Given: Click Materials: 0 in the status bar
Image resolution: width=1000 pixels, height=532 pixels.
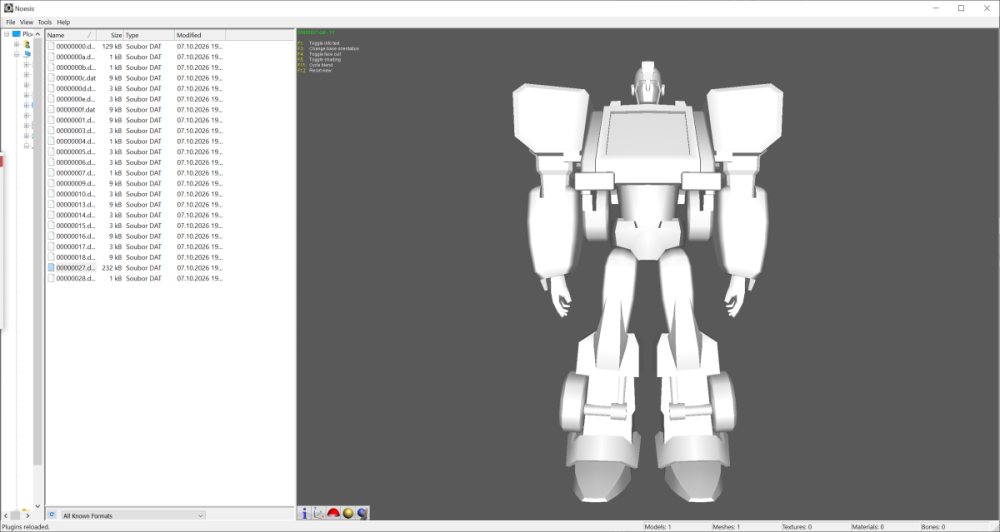Looking at the screenshot, I should click(x=867, y=527).
